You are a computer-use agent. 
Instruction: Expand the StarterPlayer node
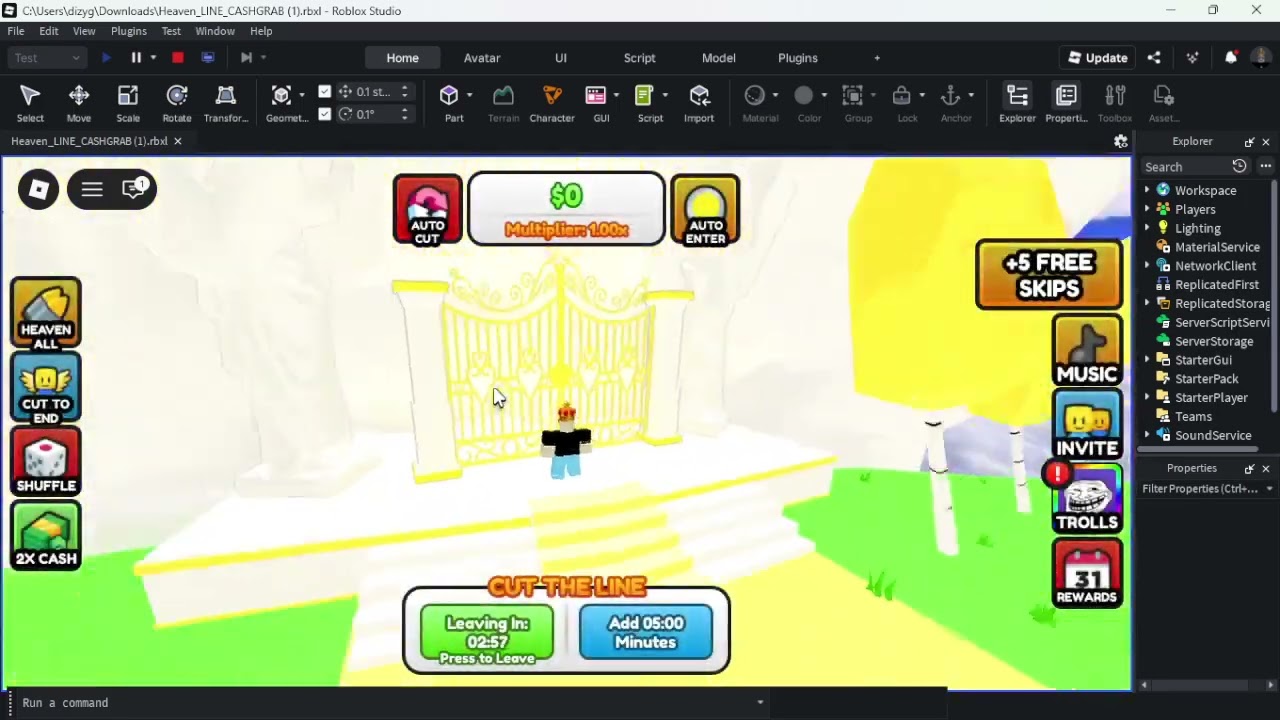pyautogui.click(x=1147, y=398)
